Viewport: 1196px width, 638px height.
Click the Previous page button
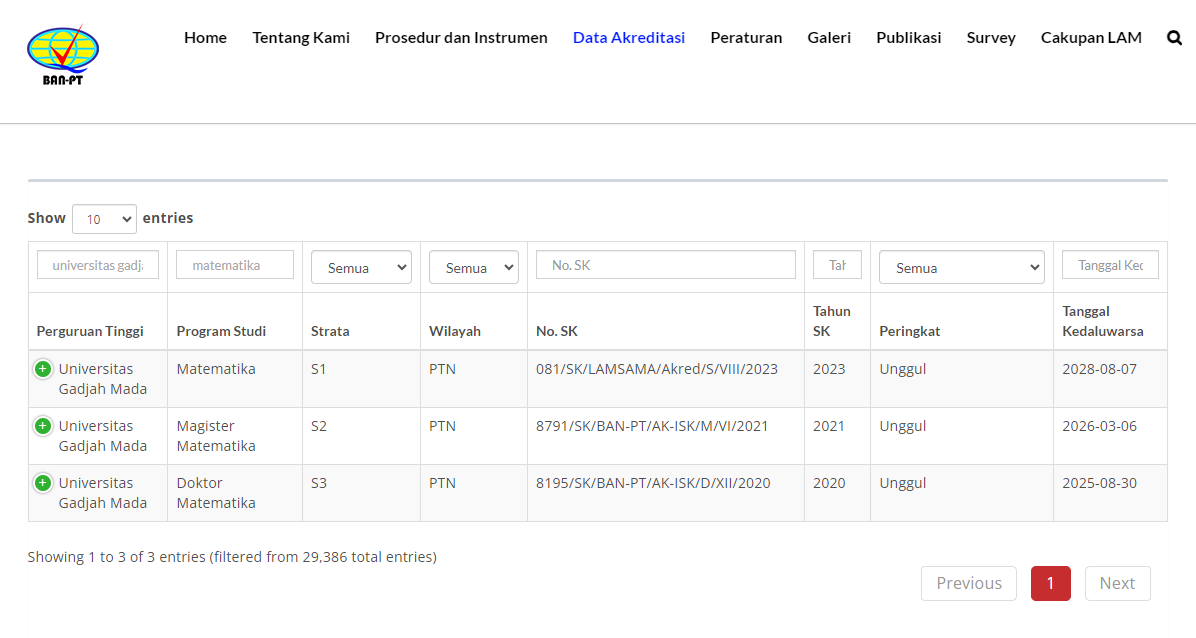pyautogui.click(x=969, y=583)
